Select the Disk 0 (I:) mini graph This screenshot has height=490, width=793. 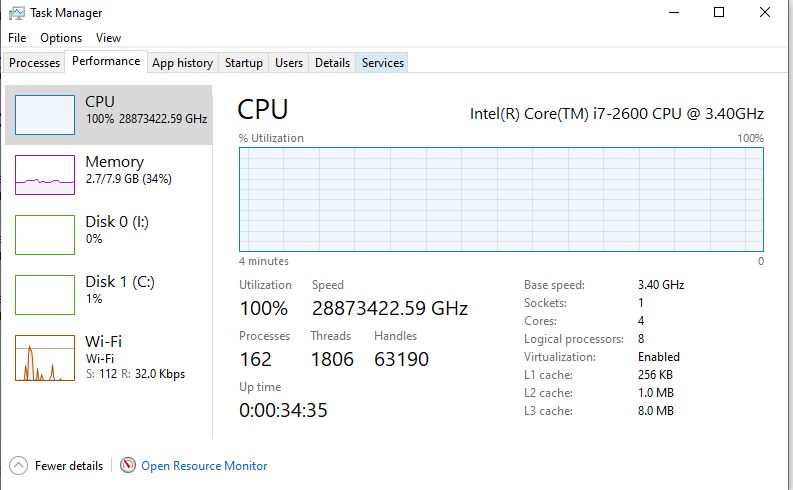click(45, 235)
